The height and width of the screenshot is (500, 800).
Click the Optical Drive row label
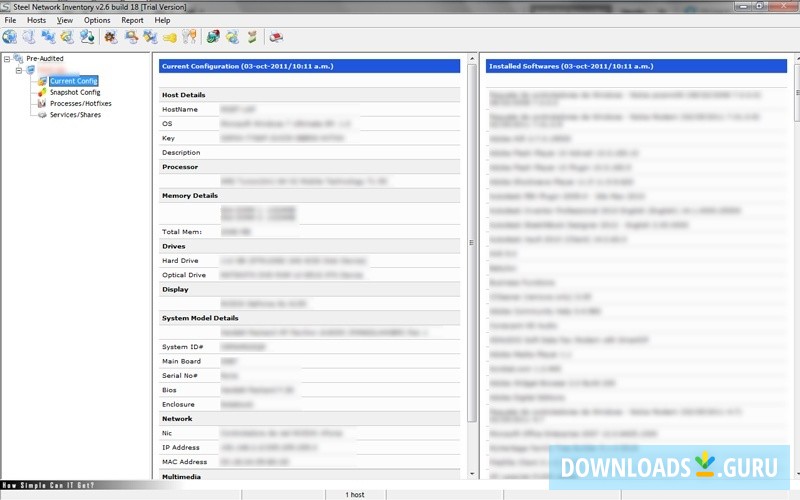pos(184,274)
